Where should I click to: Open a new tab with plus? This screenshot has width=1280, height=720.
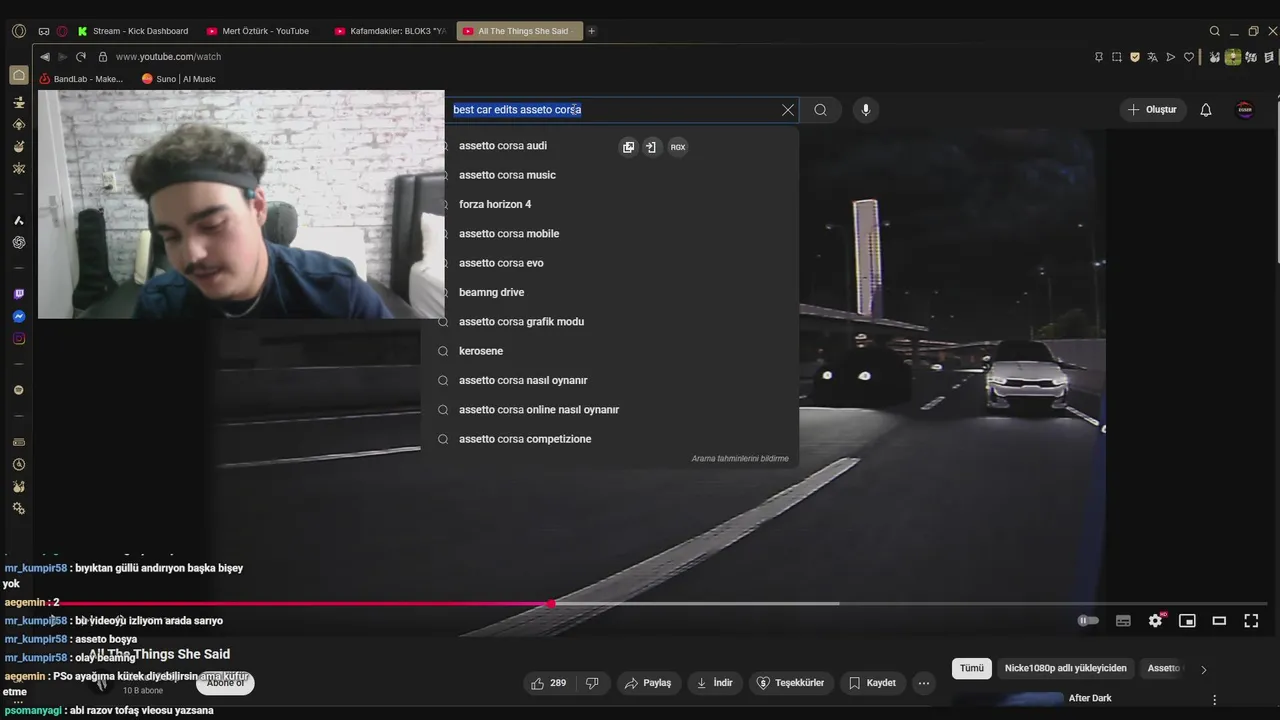tap(592, 31)
